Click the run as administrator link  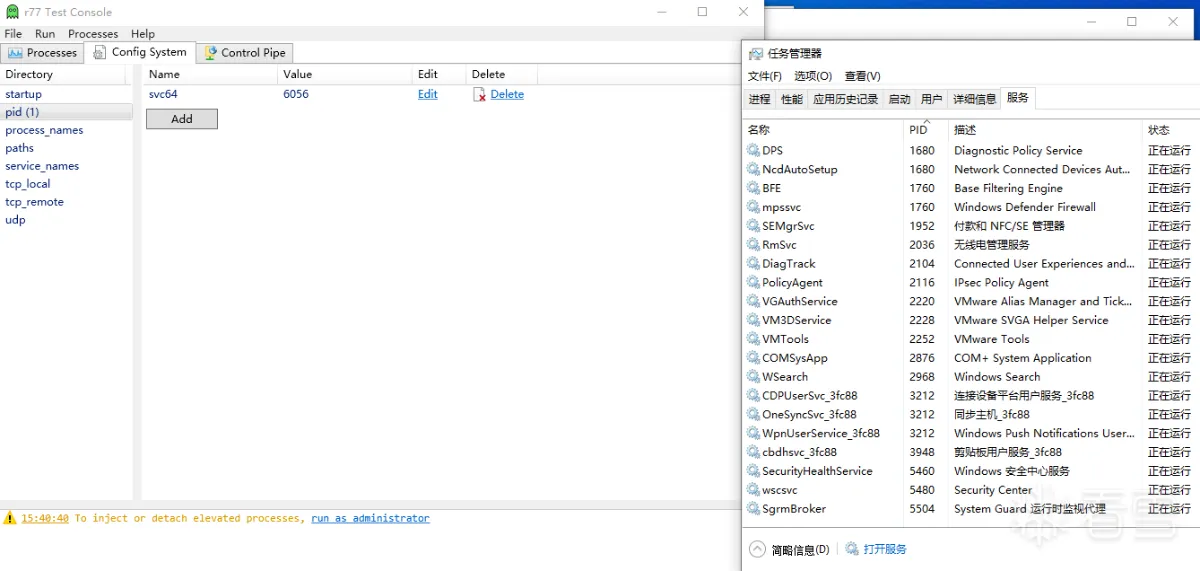click(x=370, y=519)
